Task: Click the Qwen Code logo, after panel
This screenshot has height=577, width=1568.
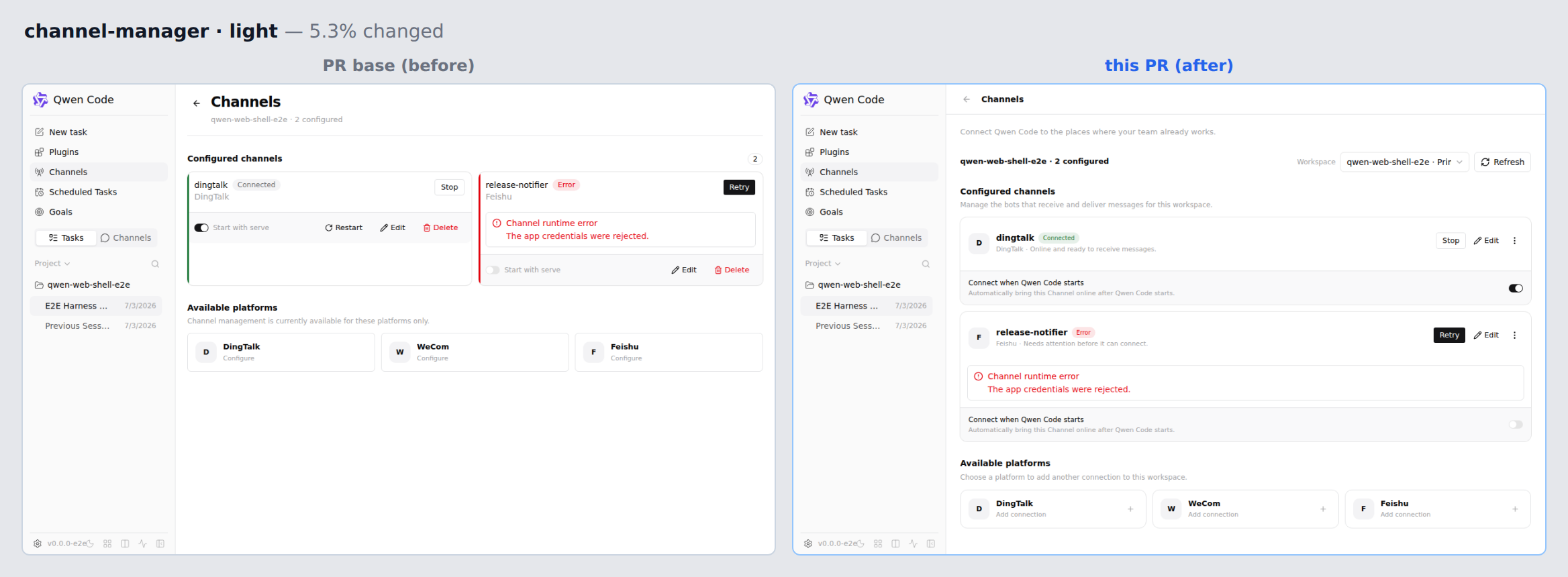Action: [x=811, y=99]
